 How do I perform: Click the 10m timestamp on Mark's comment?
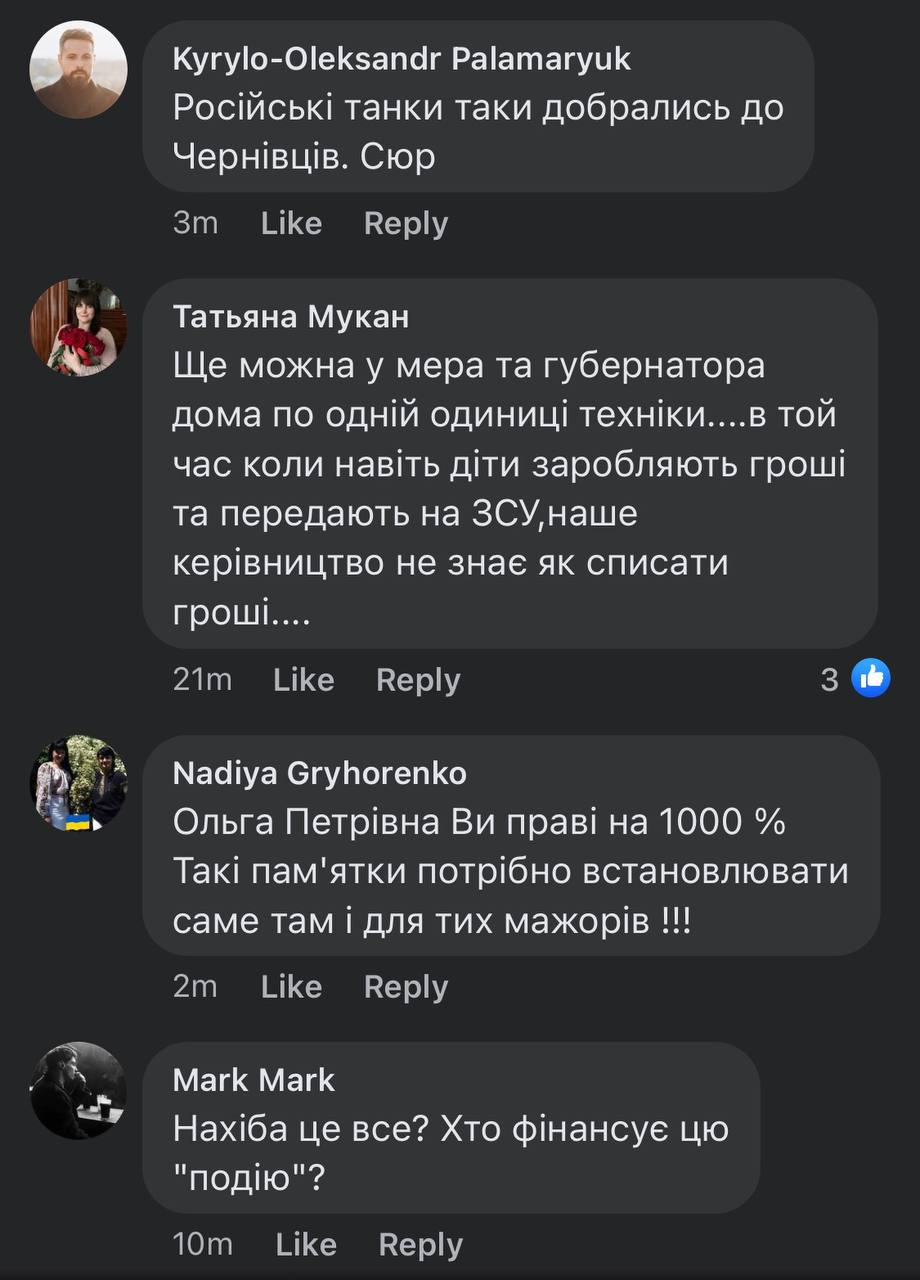[203, 1245]
